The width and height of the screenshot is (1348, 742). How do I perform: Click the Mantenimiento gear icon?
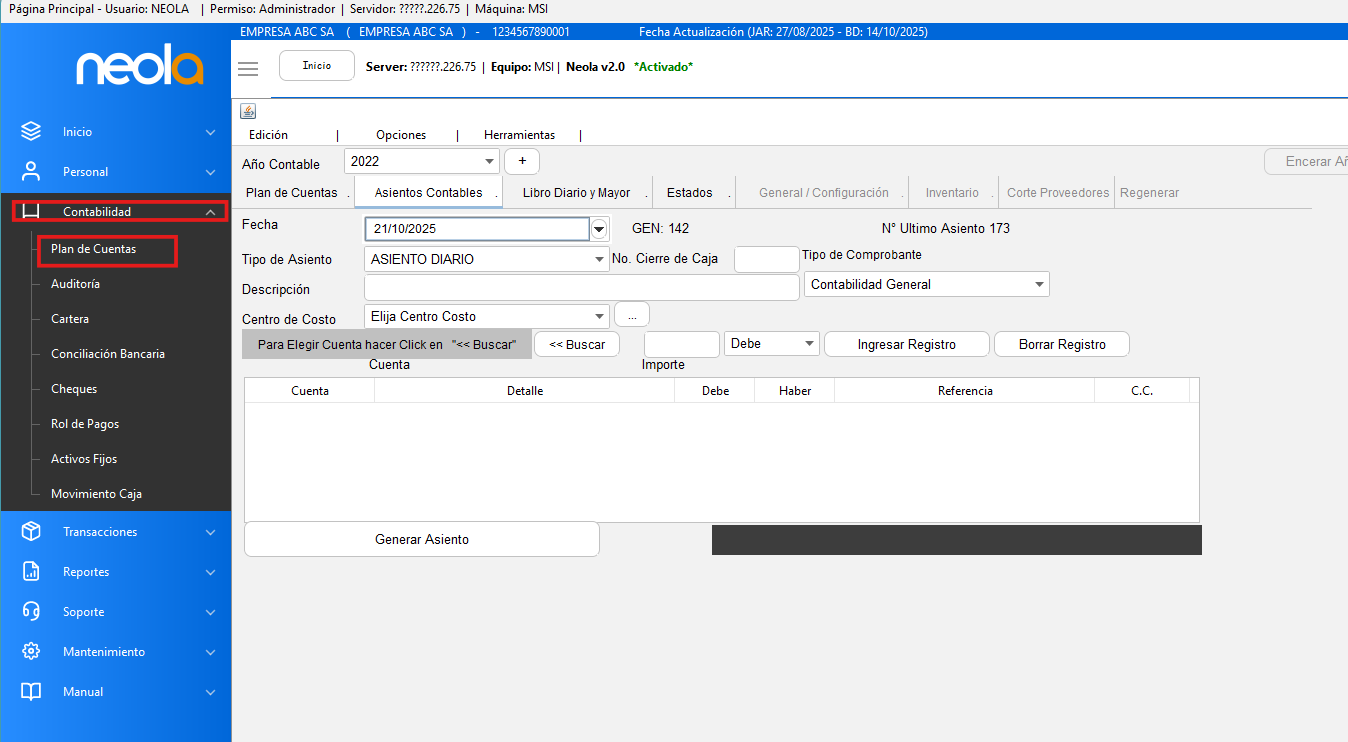[31, 651]
